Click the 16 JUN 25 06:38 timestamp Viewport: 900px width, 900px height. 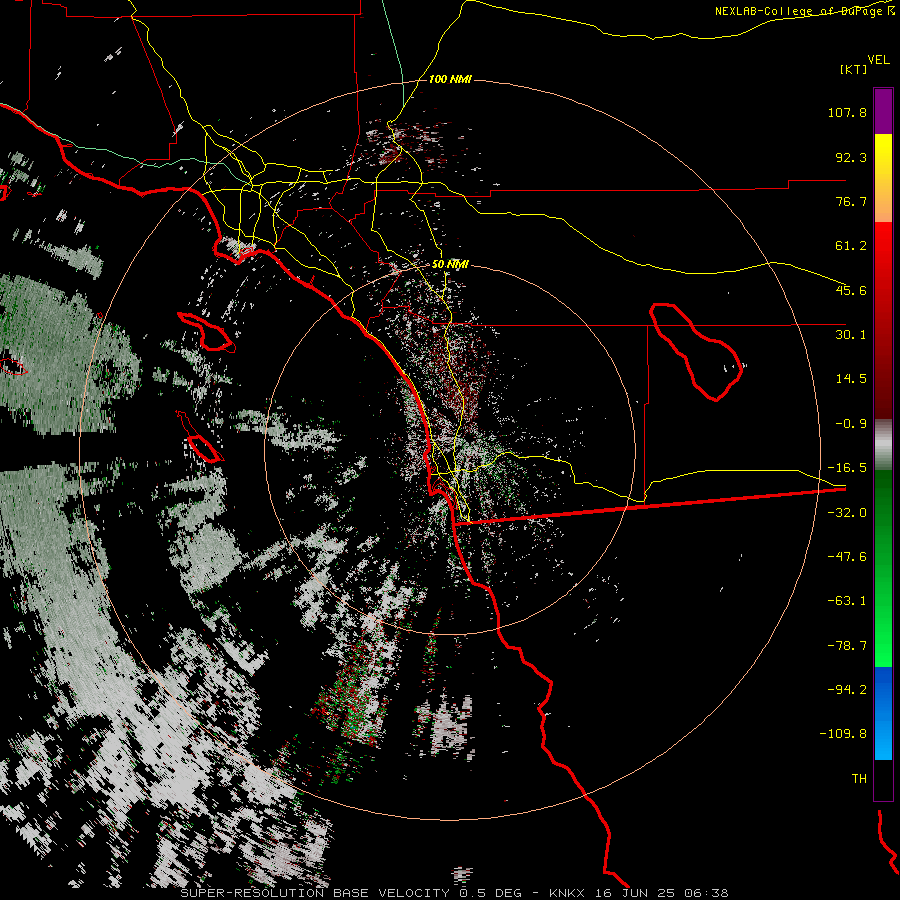[660, 893]
